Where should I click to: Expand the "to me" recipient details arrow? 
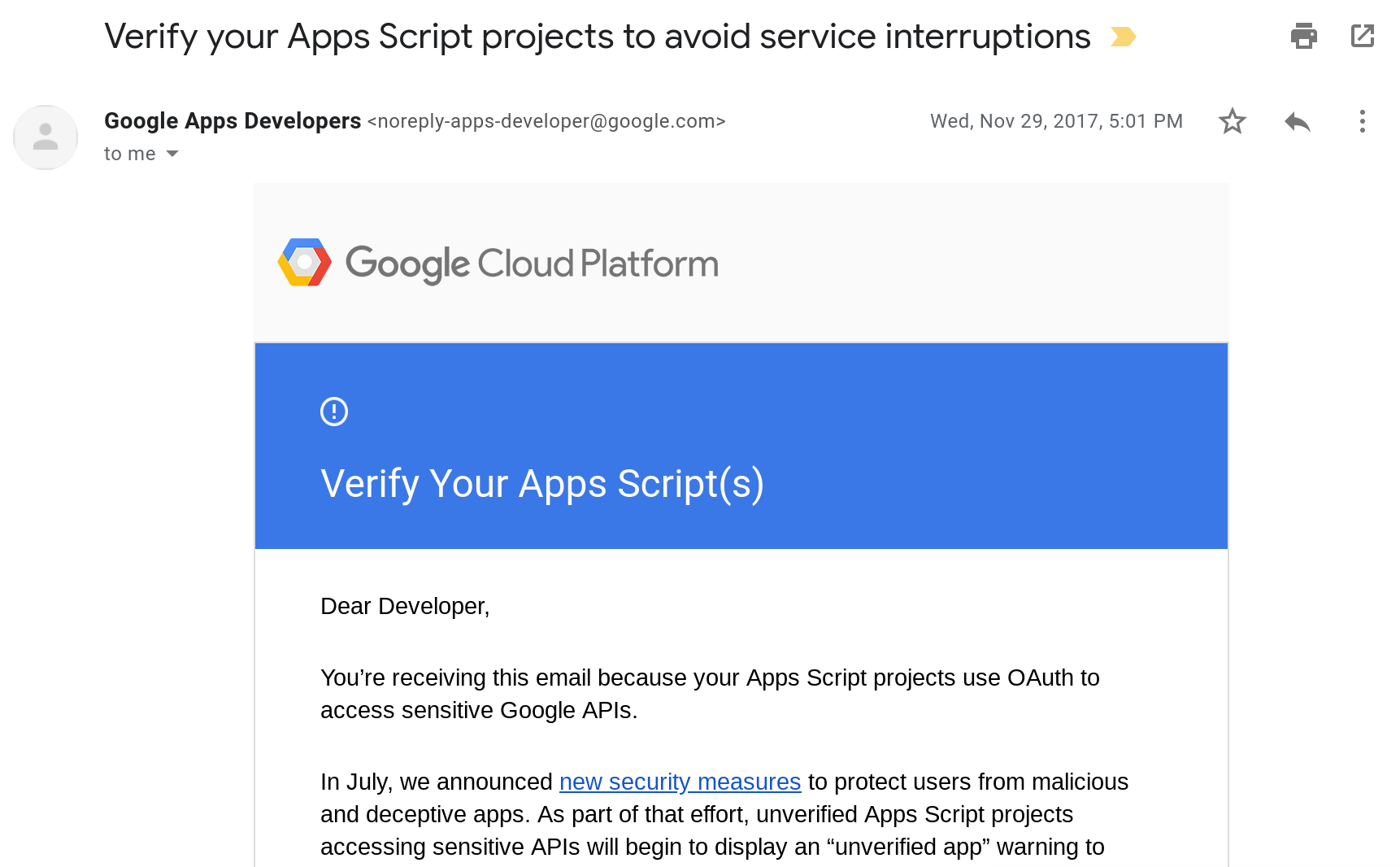(x=172, y=154)
